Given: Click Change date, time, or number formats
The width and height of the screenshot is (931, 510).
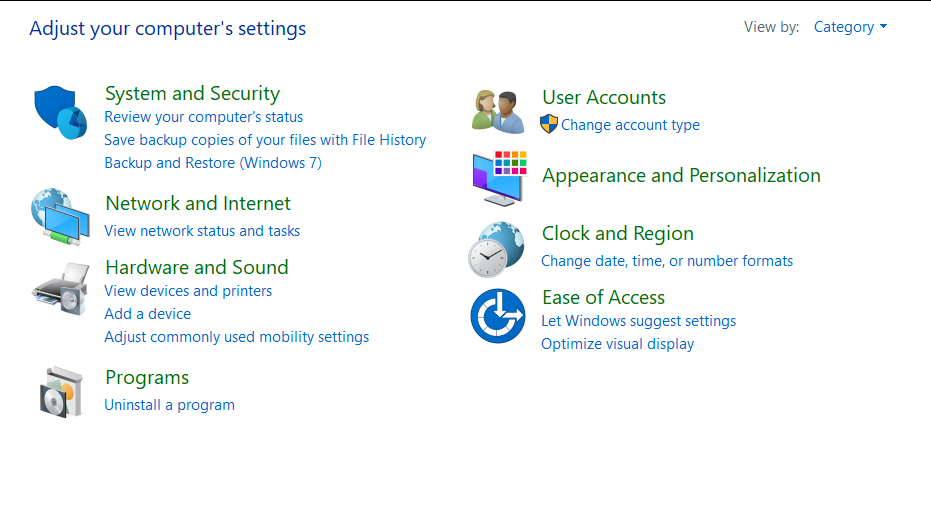Looking at the screenshot, I should pyautogui.click(x=667, y=261).
